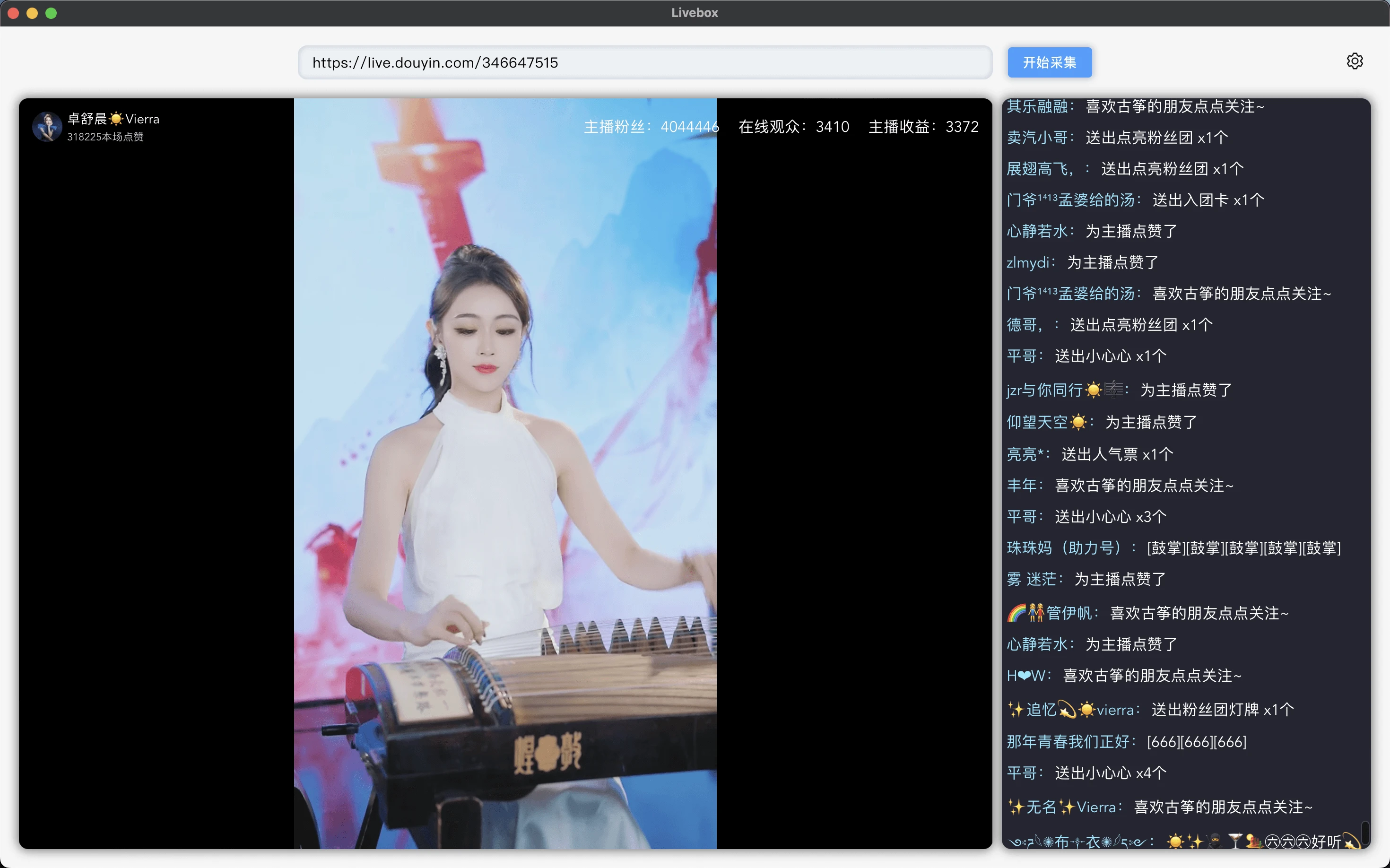This screenshot has height=868, width=1390.
Task: Select the H❤W chat message
Action: tap(1124, 675)
